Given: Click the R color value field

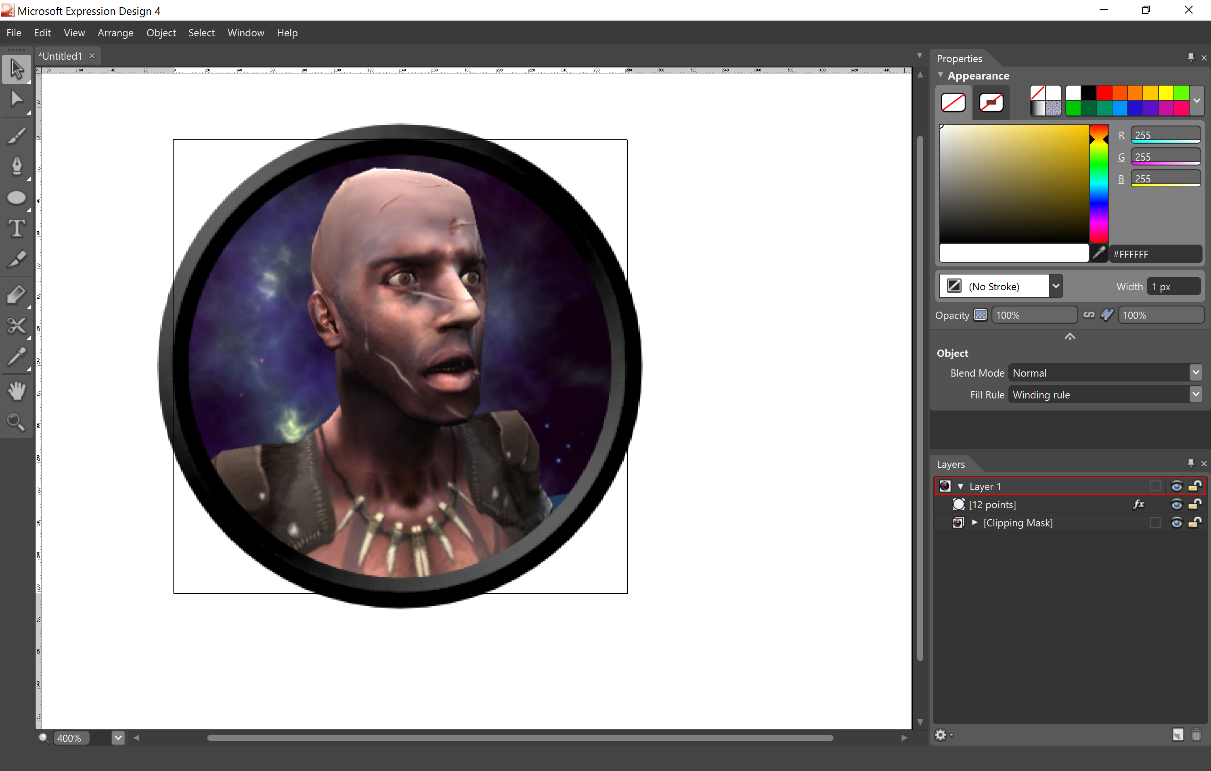Looking at the screenshot, I should (x=1166, y=135).
